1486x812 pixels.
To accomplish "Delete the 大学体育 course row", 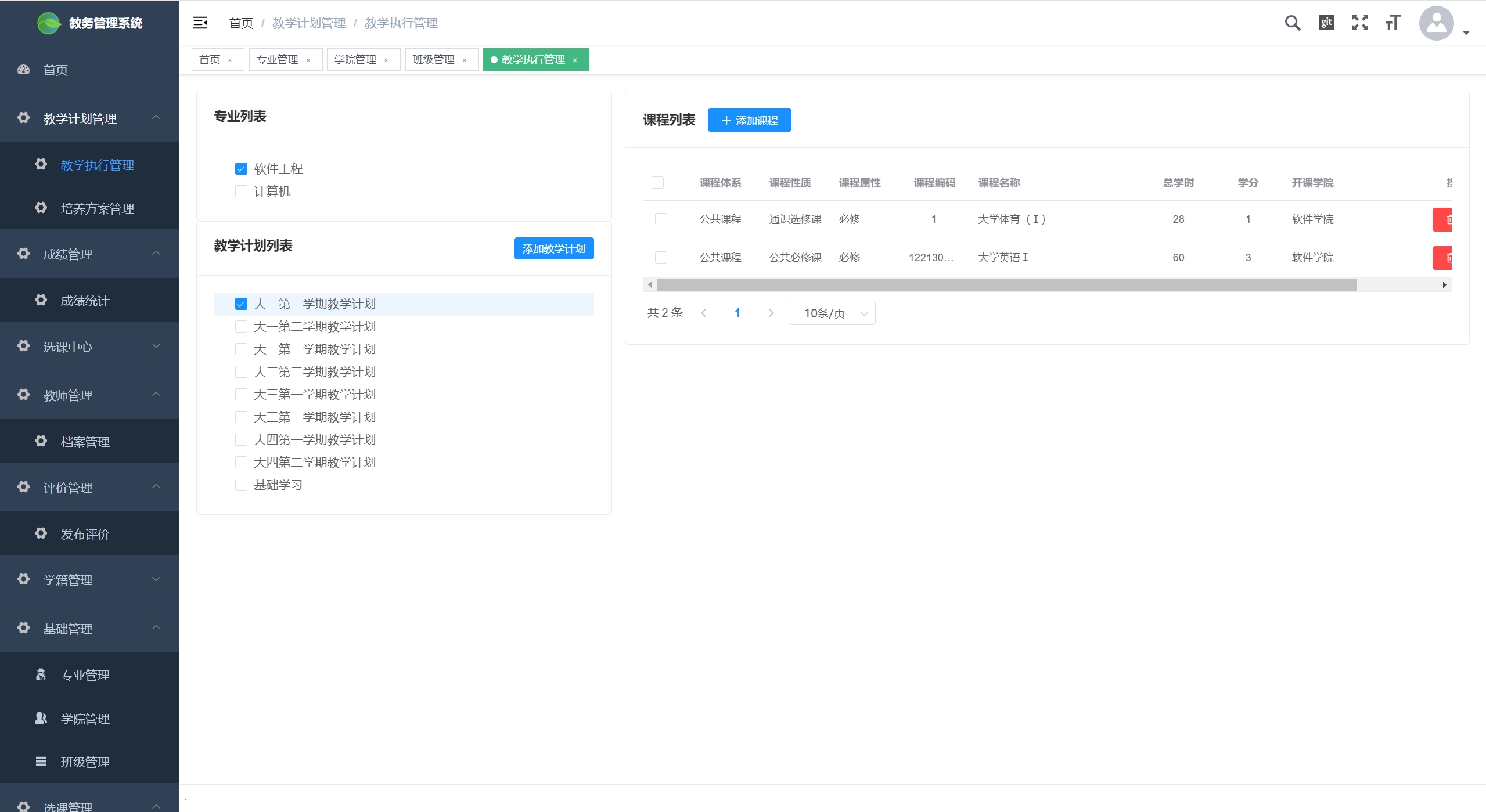I will 1442,219.
